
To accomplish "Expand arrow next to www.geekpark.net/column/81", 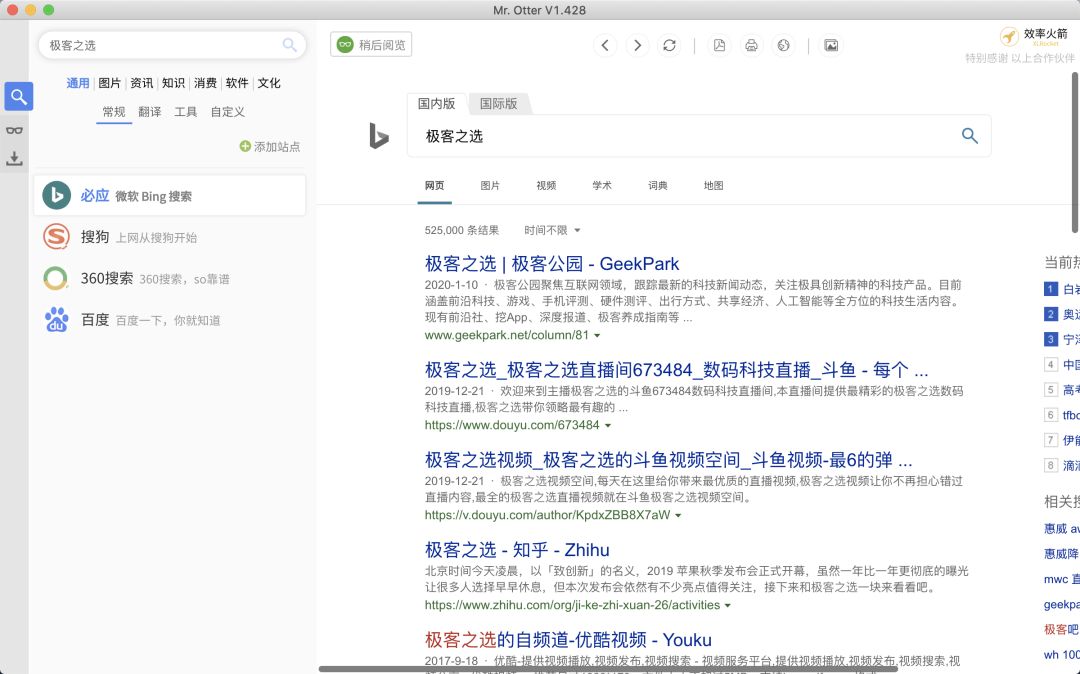I will (598, 336).
